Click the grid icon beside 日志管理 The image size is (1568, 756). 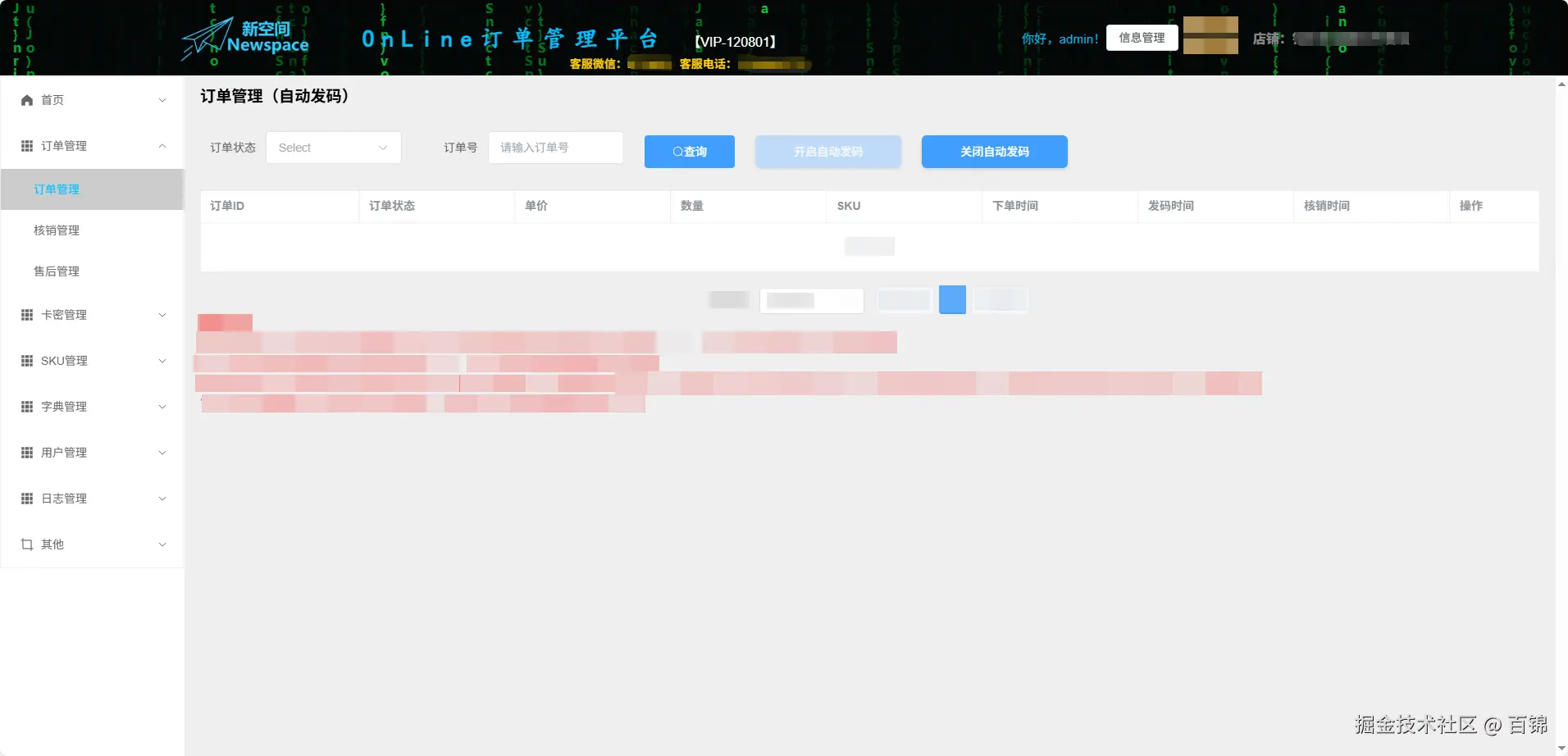[x=25, y=498]
